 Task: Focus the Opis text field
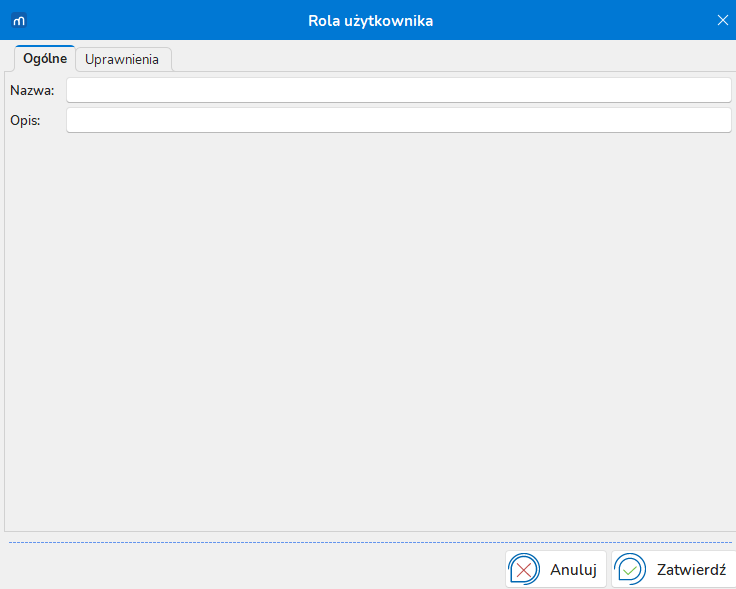pyautogui.click(x=399, y=120)
